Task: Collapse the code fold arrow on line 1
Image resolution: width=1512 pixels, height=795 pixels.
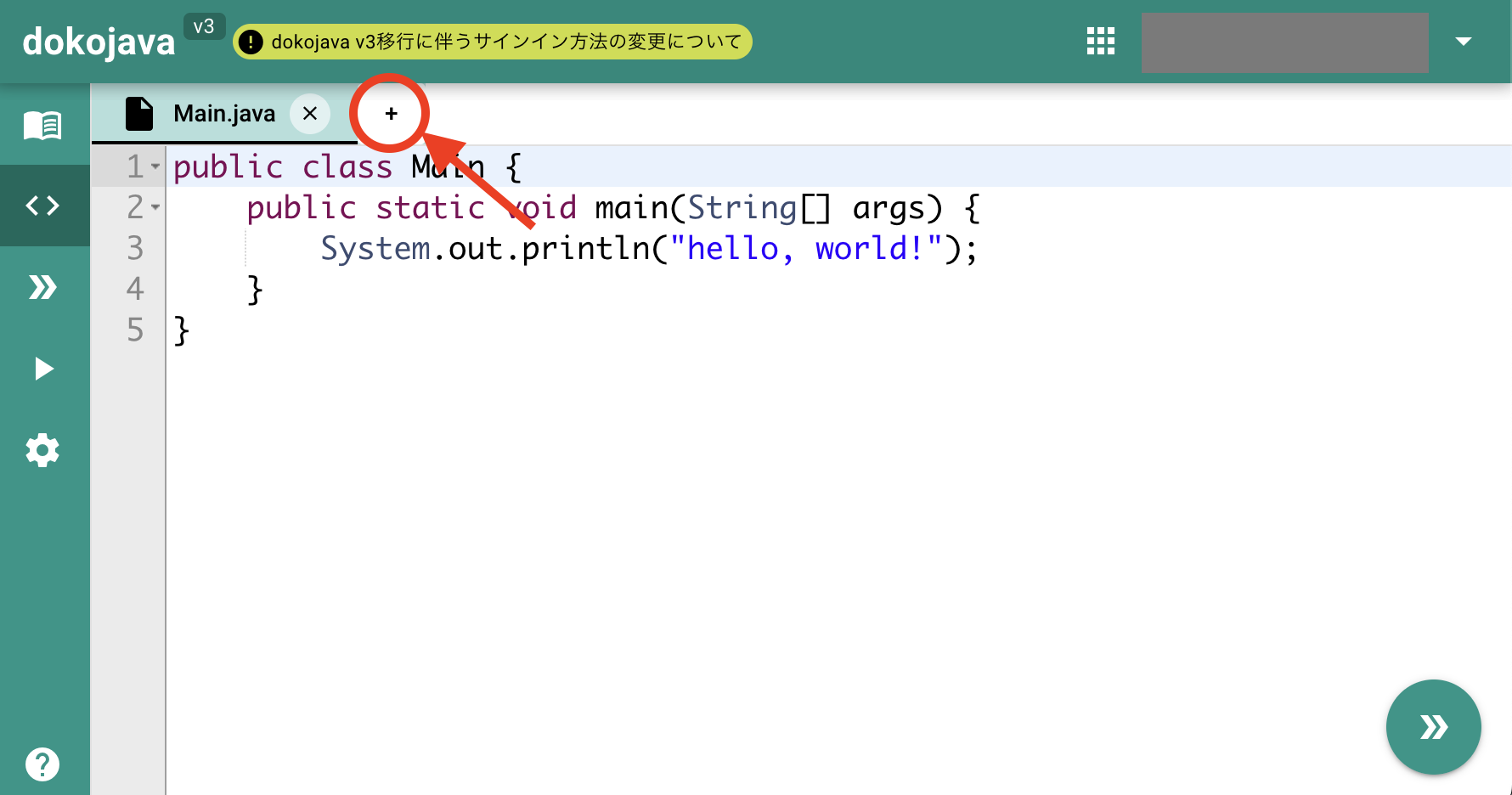Action: [155, 166]
